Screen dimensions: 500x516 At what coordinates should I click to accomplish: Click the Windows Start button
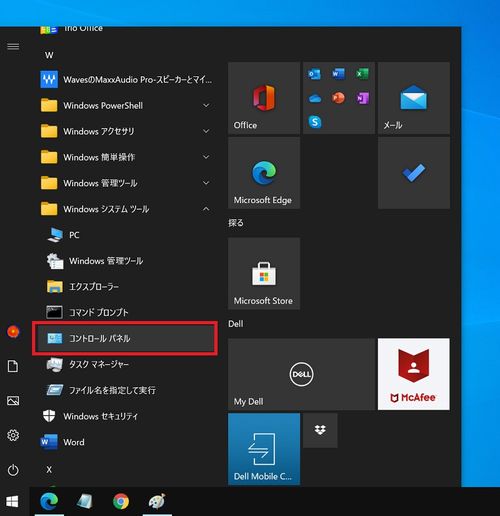(12, 501)
